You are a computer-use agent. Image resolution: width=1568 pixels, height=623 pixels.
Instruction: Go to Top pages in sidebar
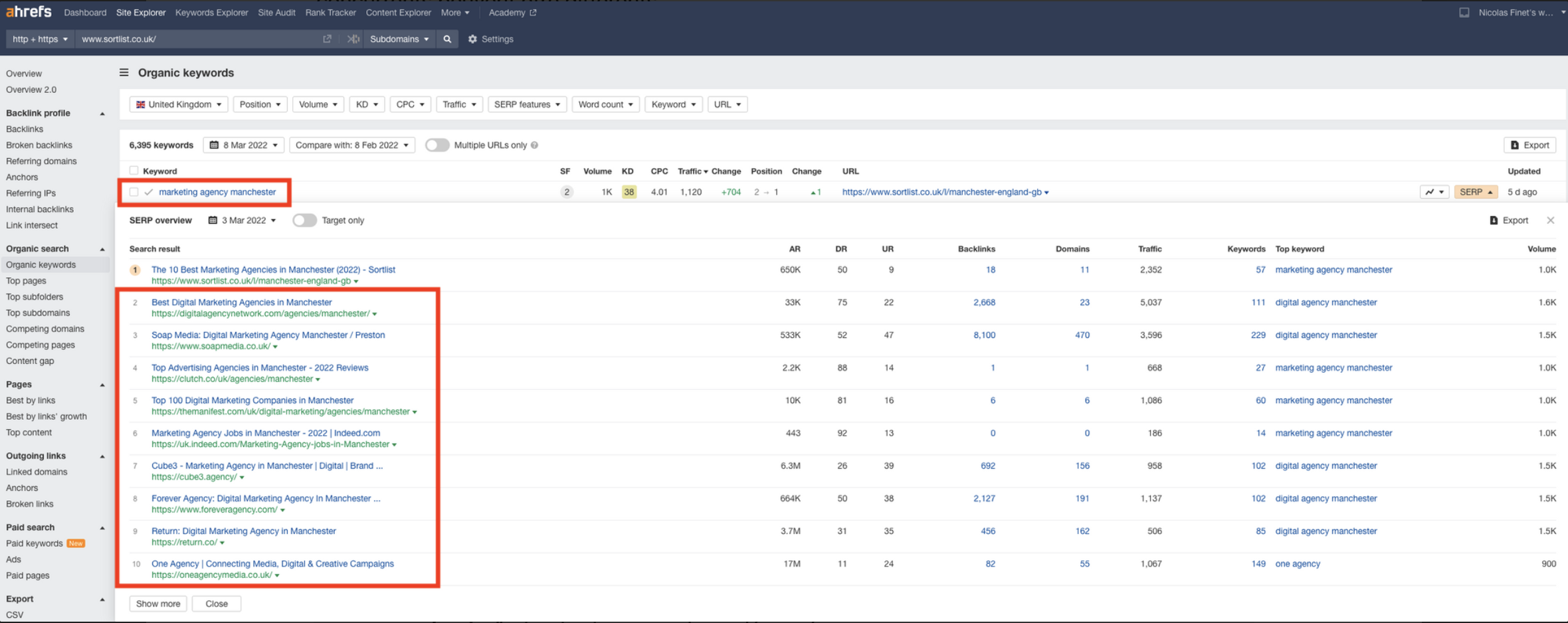[26, 281]
